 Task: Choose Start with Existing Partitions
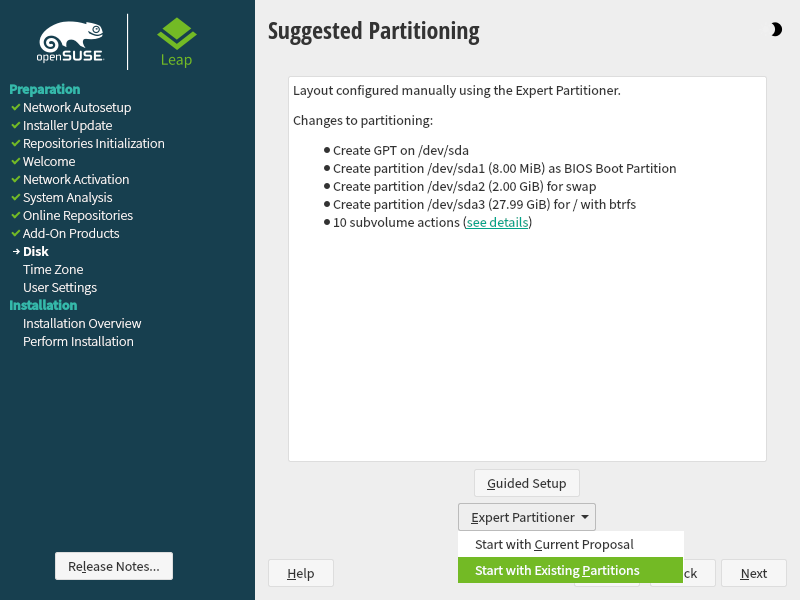(x=557, y=571)
